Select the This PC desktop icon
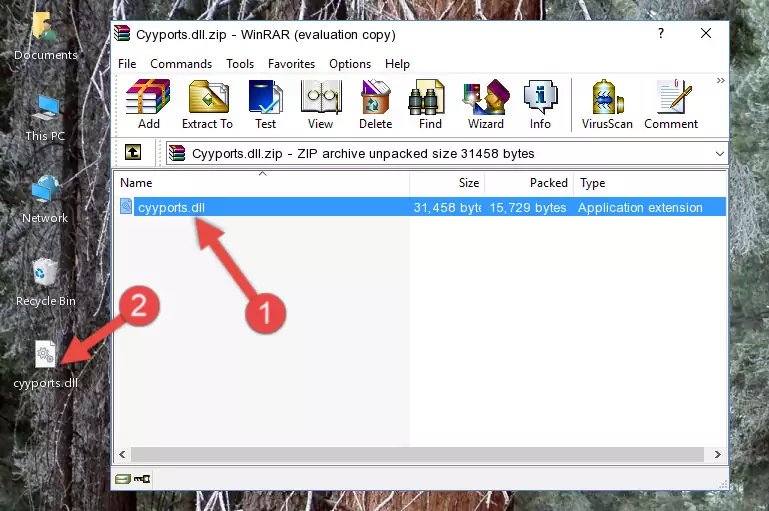This screenshot has width=769, height=511. (x=45, y=118)
